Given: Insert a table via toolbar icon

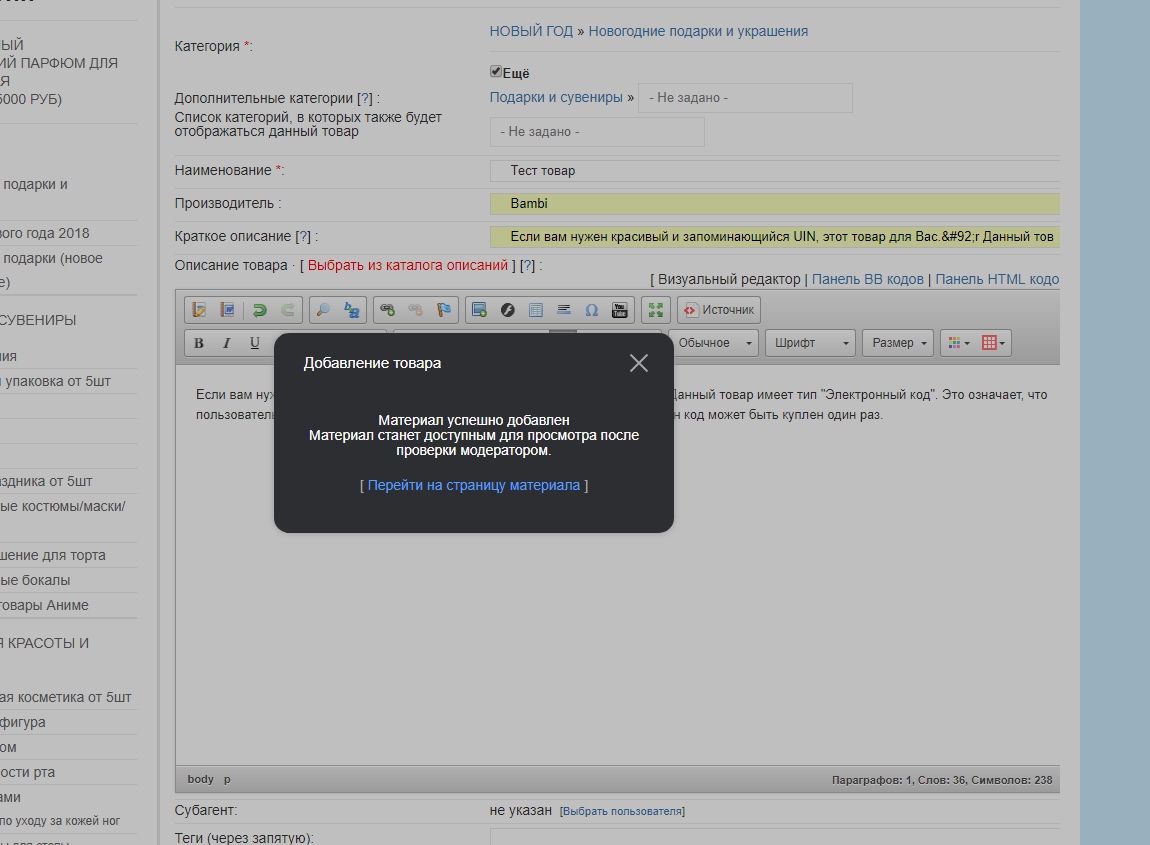Looking at the screenshot, I should coord(535,310).
